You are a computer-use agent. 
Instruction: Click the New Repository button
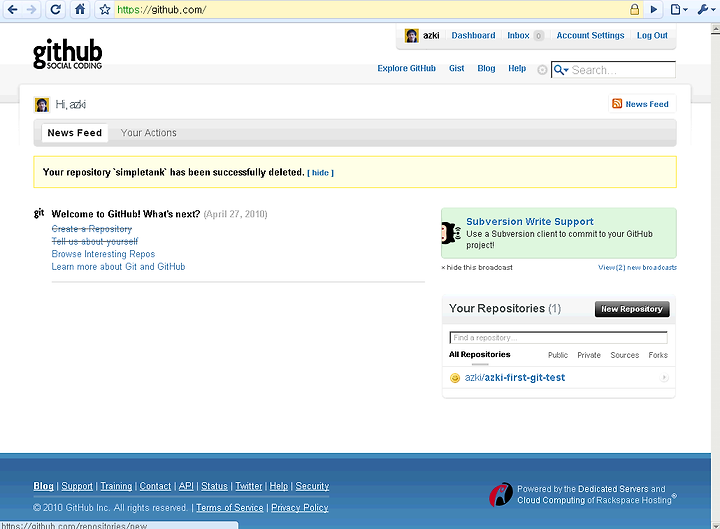[x=632, y=309]
